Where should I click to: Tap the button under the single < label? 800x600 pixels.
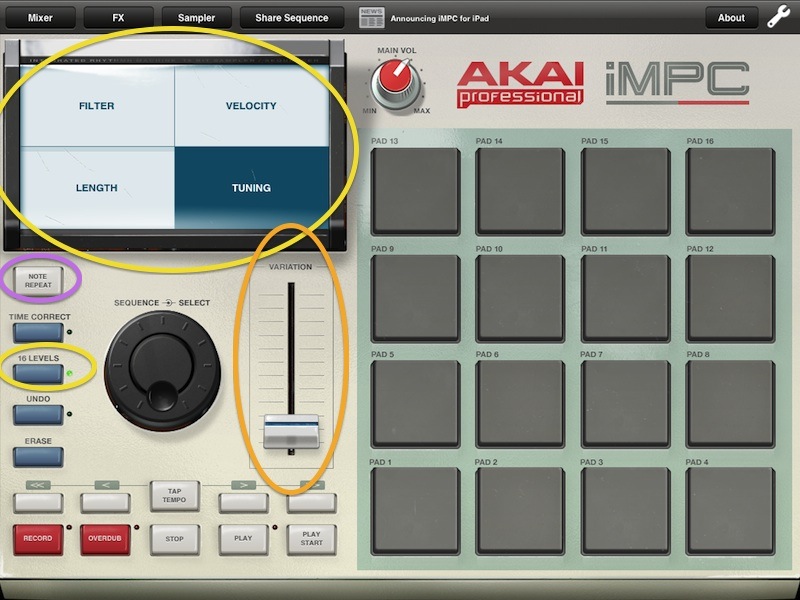click(106, 503)
